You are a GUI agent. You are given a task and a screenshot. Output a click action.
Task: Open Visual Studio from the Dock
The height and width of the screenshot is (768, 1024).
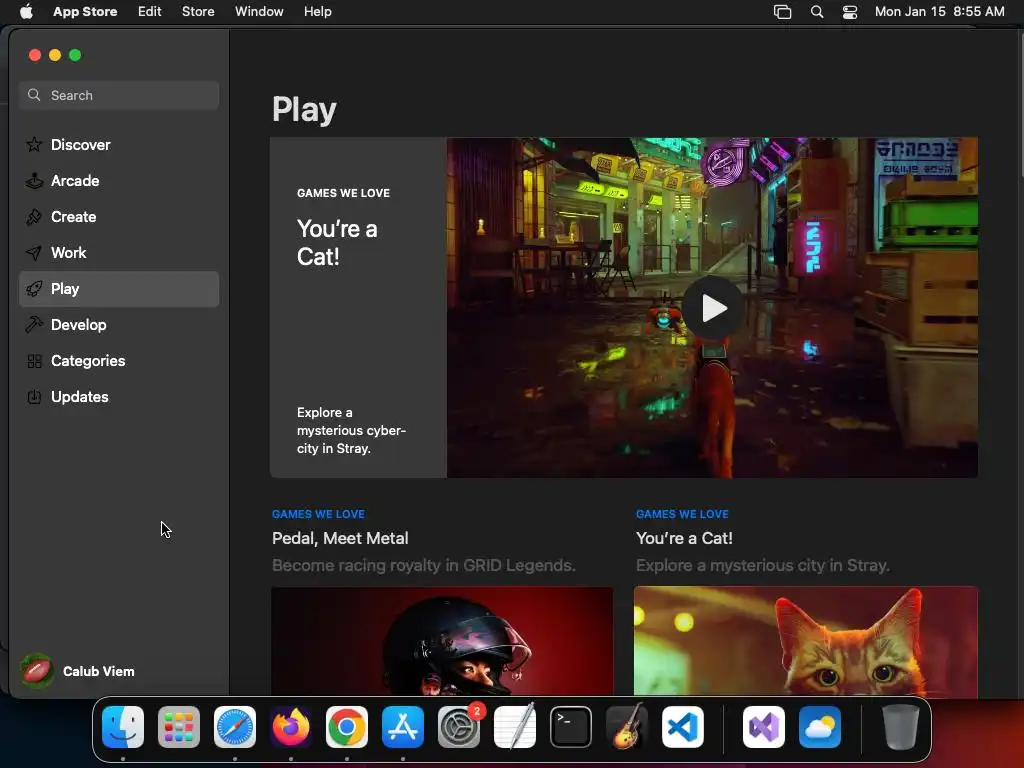coord(764,727)
